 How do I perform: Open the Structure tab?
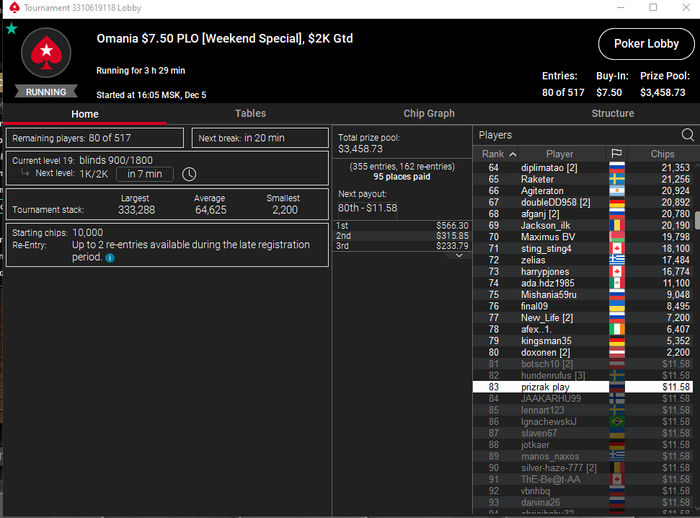[x=612, y=113]
